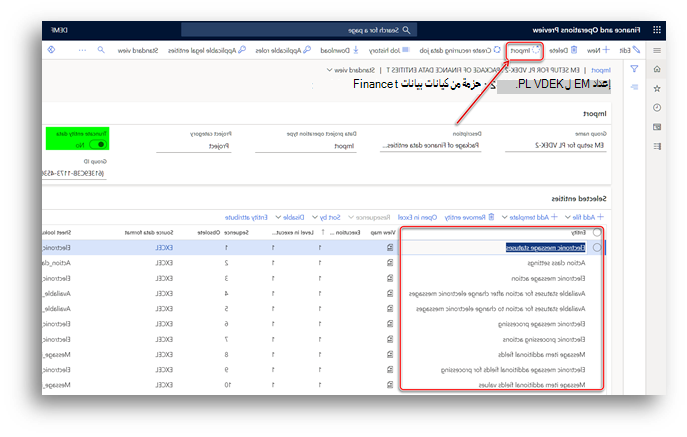Open the app launcher waffle icon
Viewport: 687px width, 437px height.
656,30
